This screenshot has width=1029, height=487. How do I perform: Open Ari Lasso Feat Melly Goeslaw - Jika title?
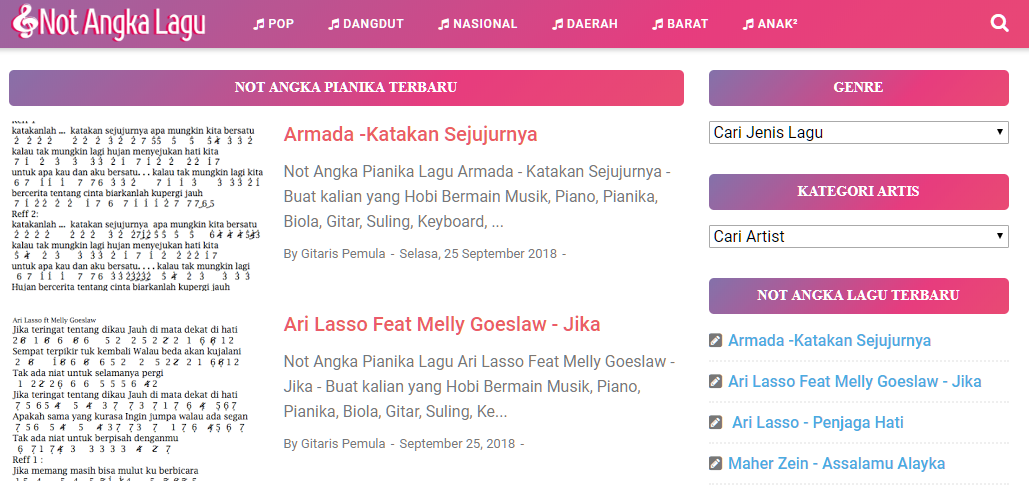442,324
